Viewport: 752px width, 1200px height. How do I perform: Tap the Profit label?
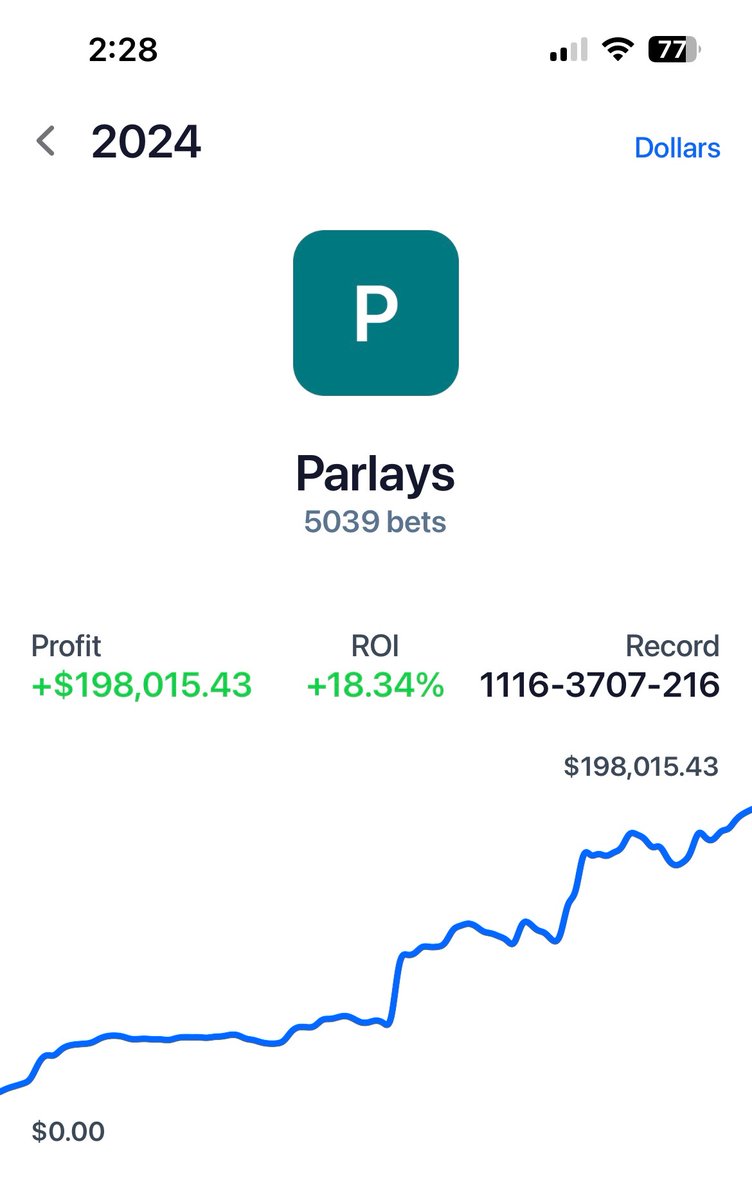point(66,646)
